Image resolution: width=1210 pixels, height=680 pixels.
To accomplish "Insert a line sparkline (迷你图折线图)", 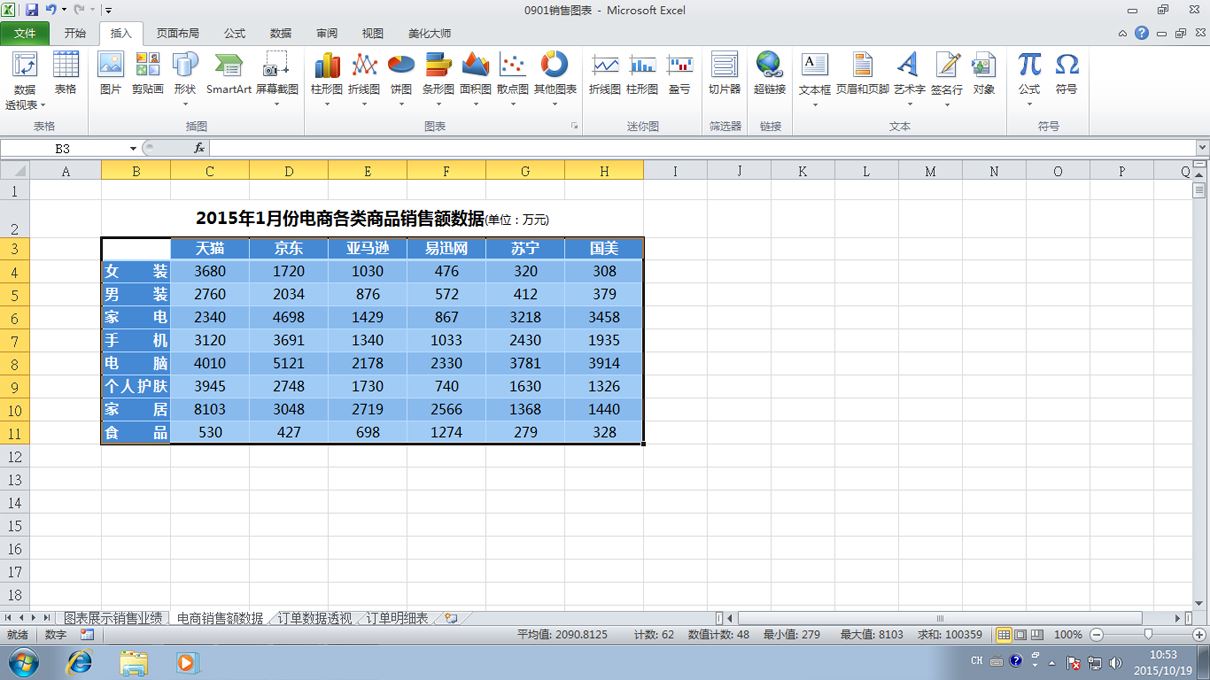I will click(x=605, y=75).
